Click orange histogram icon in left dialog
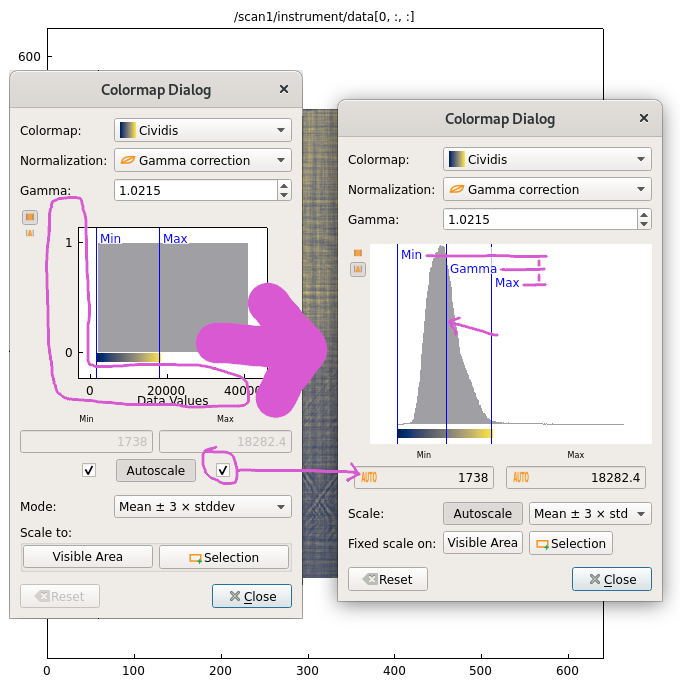Viewport: 680px width, 697px height. tap(30, 217)
